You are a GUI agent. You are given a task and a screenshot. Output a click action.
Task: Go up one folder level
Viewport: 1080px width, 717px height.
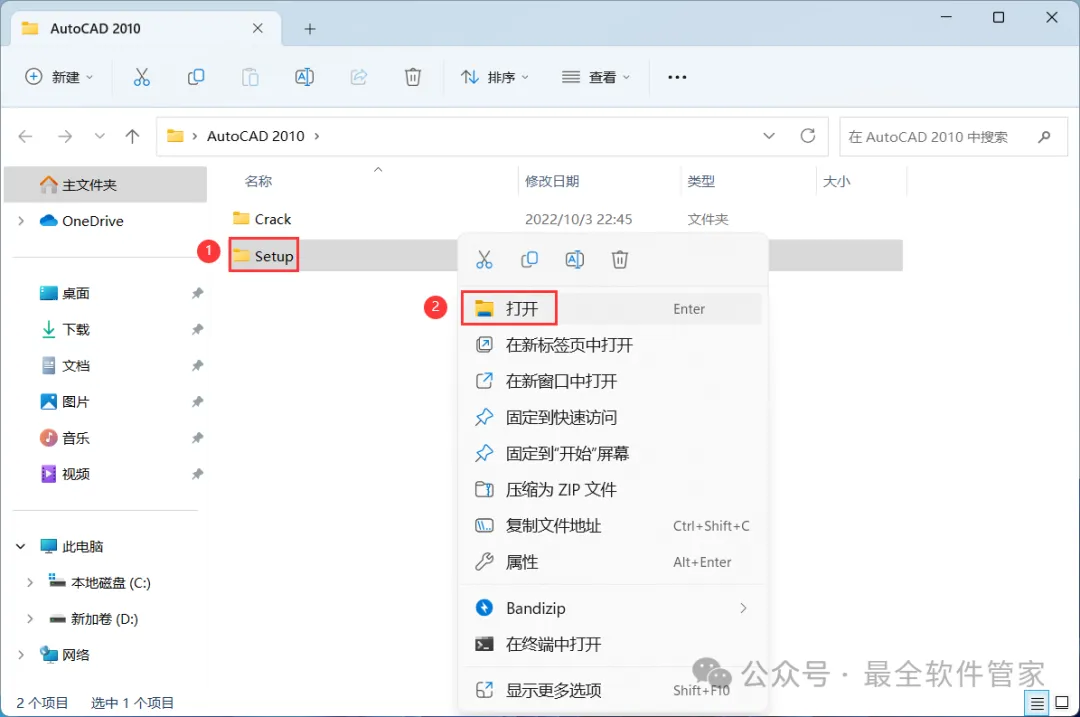tap(132, 136)
